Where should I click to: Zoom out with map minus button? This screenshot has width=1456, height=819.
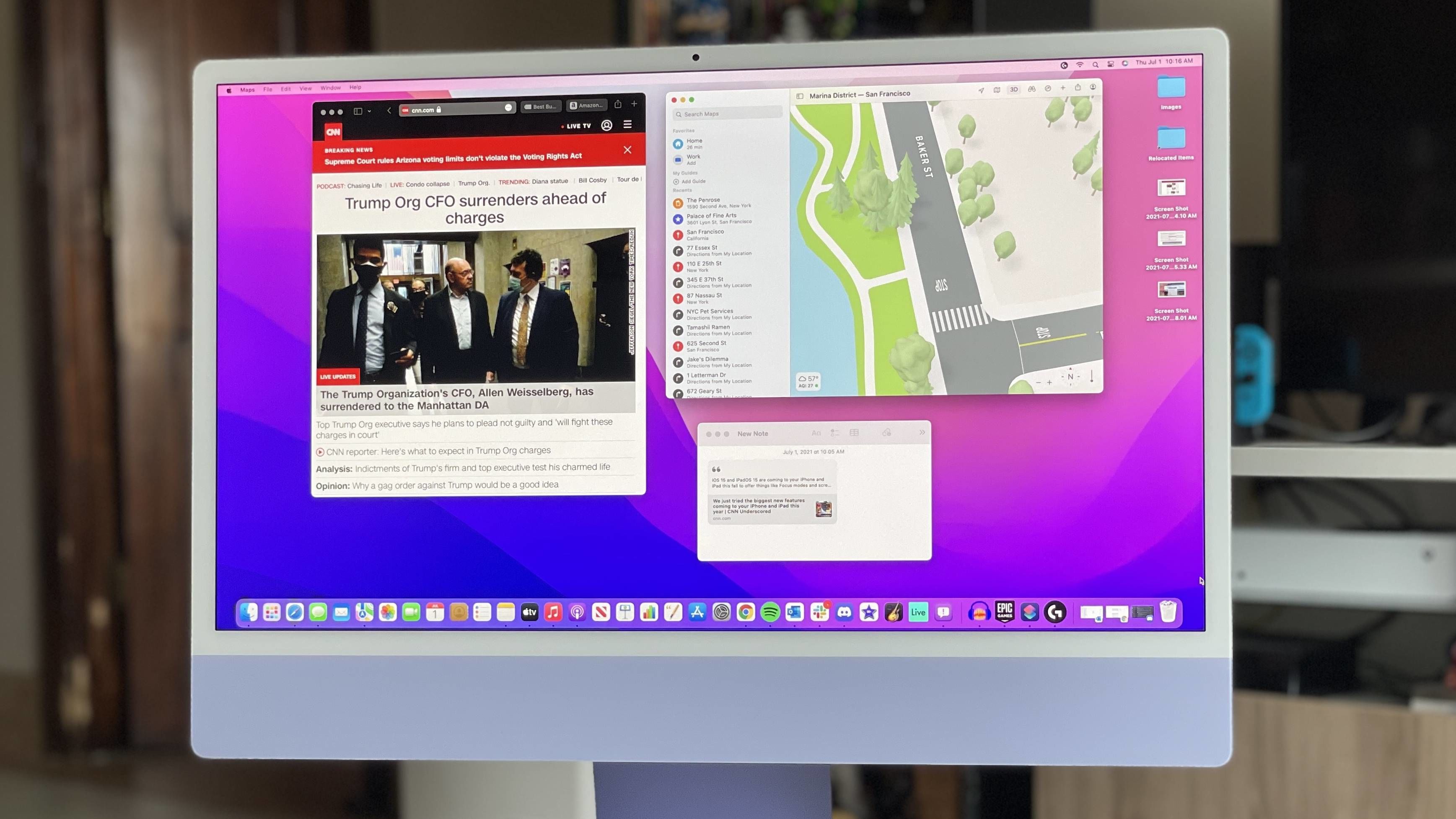click(x=1038, y=383)
